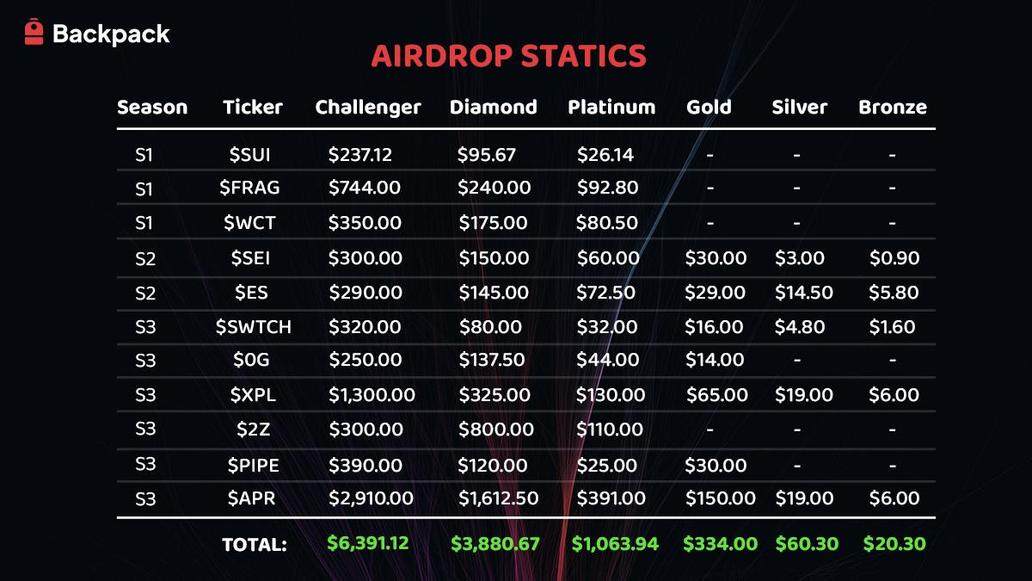Select the $SUI ticker cell
This screenshot has height=581, width=1032.
pyautogui.click(x=249, y=155)
